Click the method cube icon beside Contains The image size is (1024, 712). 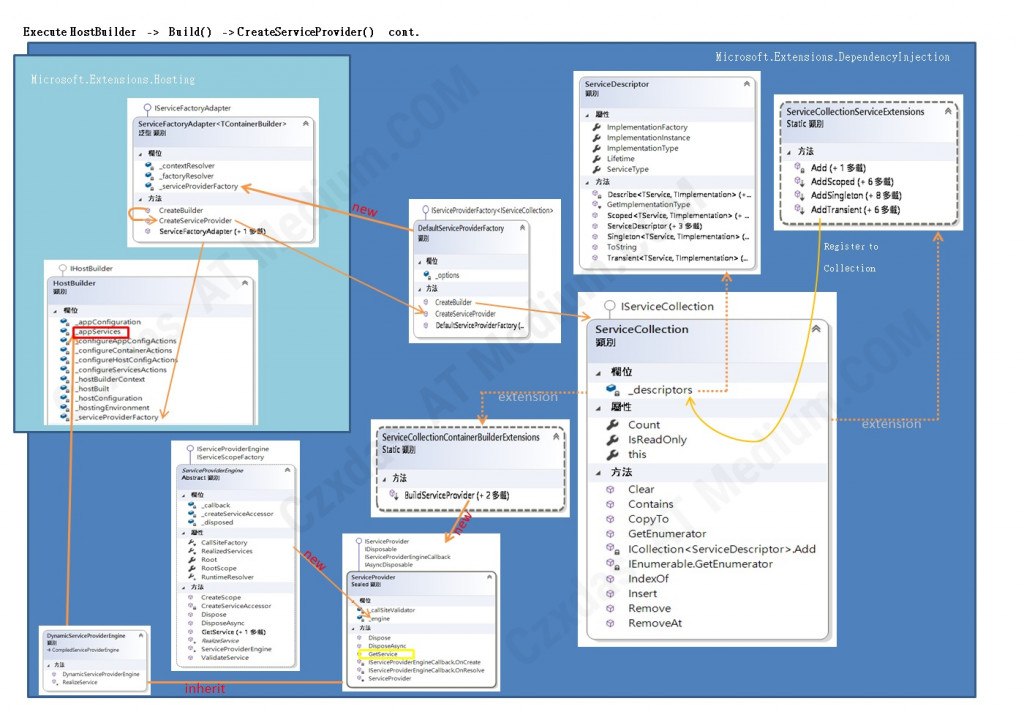click(611, 504)
